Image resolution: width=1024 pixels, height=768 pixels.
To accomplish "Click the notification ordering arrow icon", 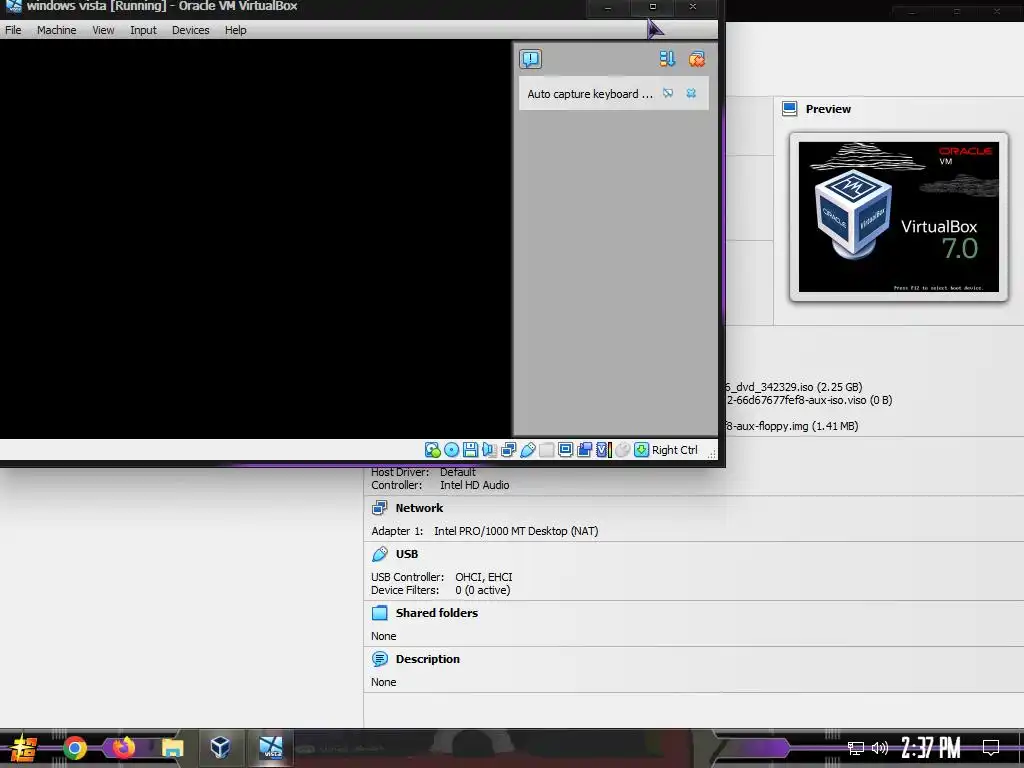I will pos(667,59).
